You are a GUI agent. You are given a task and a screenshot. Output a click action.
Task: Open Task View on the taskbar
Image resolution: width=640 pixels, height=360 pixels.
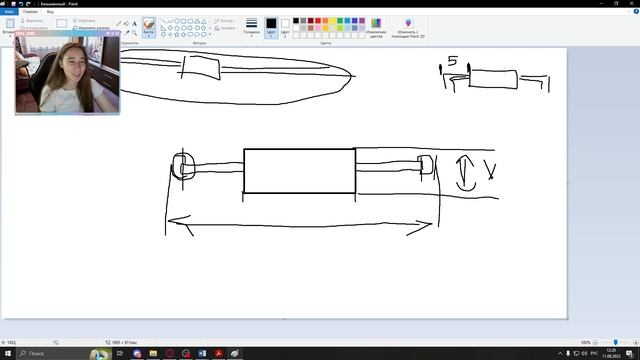(x=120, y=353)
